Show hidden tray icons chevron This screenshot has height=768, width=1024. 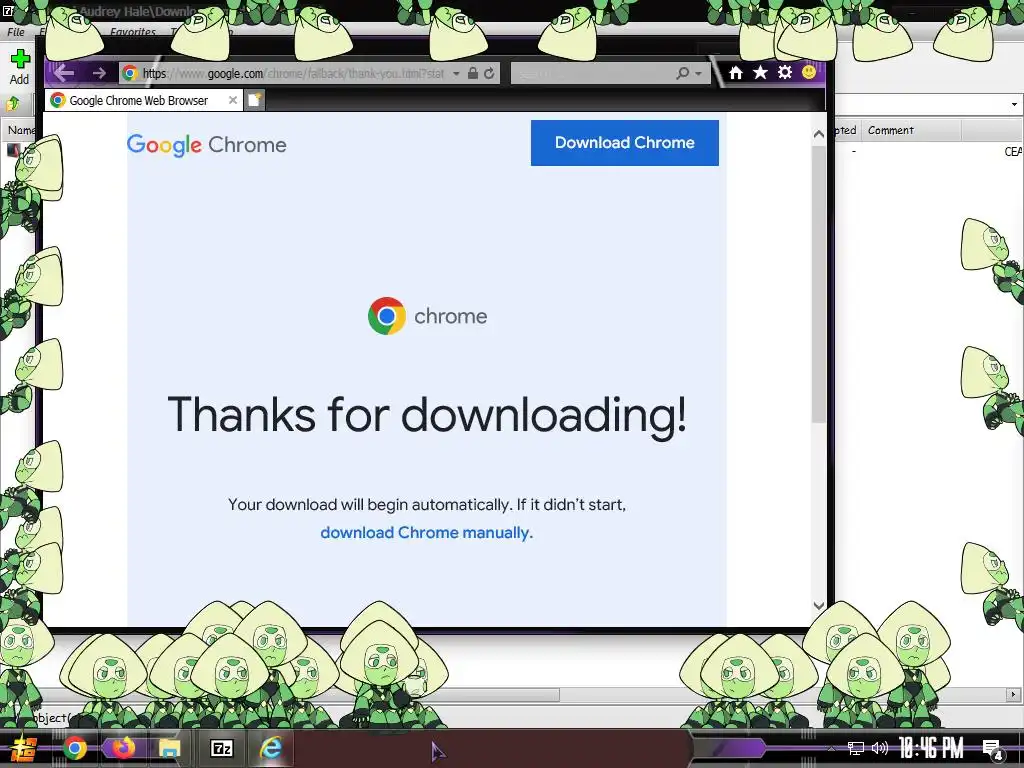tap(831, 748)
